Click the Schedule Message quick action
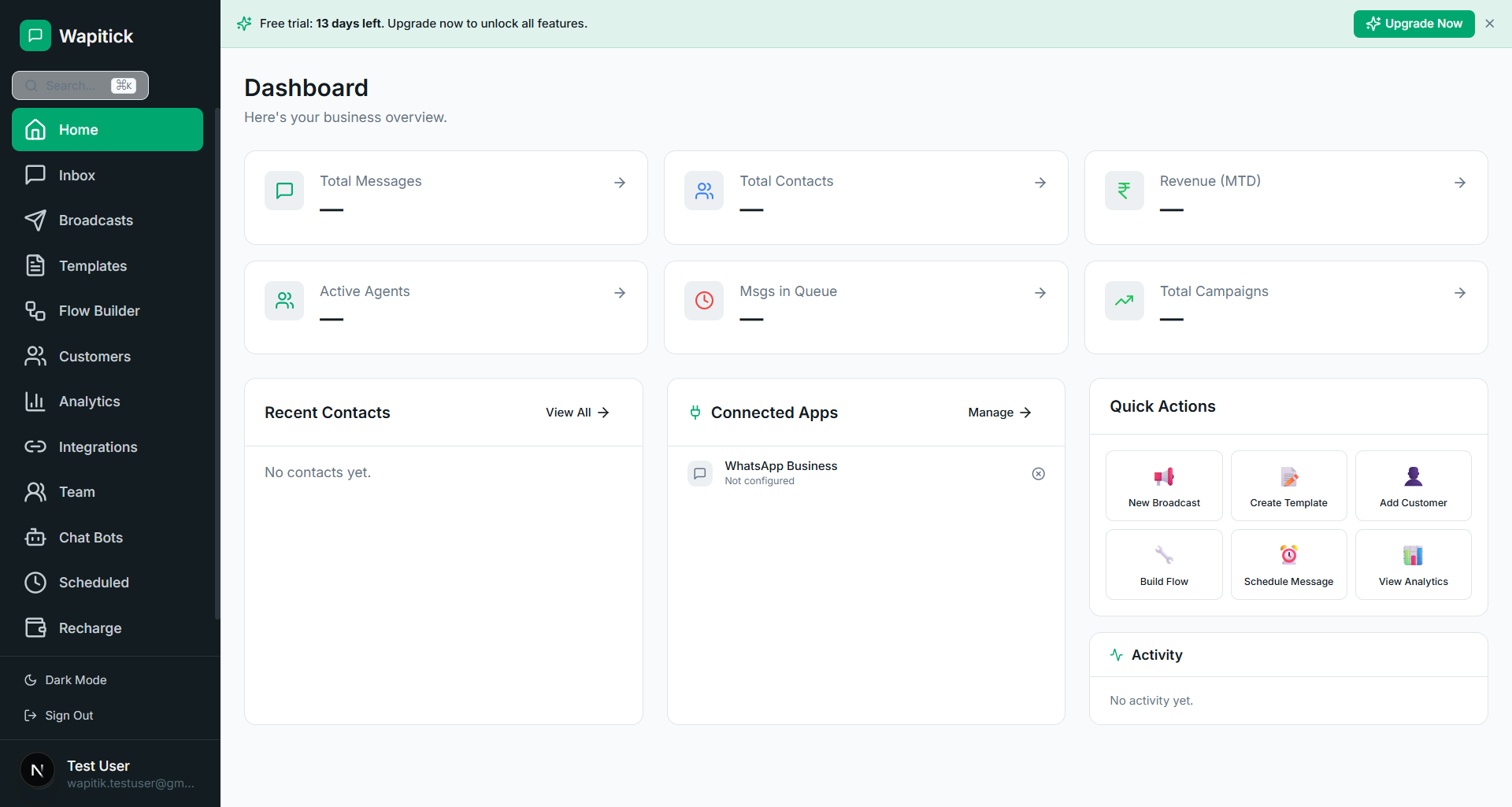This screenshot has height=807, width=1512. point(1288,565)
